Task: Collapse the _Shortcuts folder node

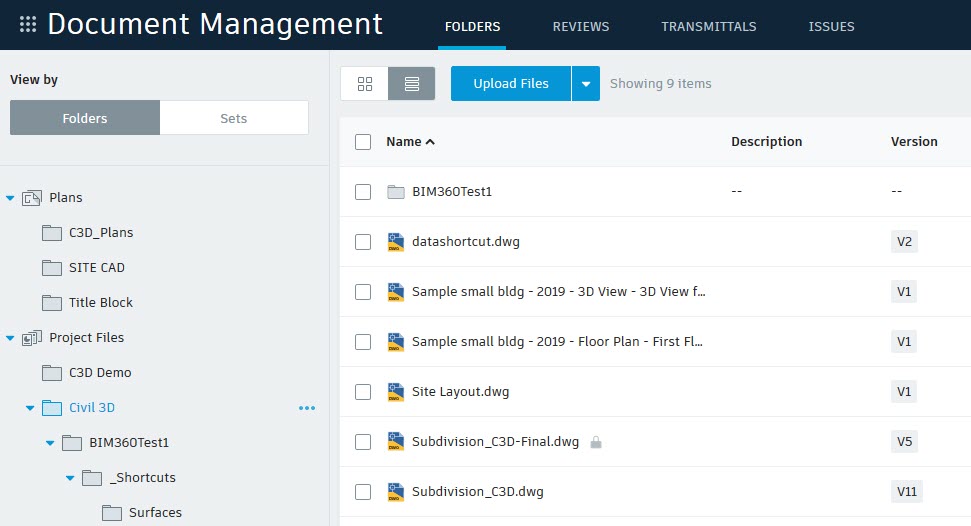Action: tap(70, 478)
